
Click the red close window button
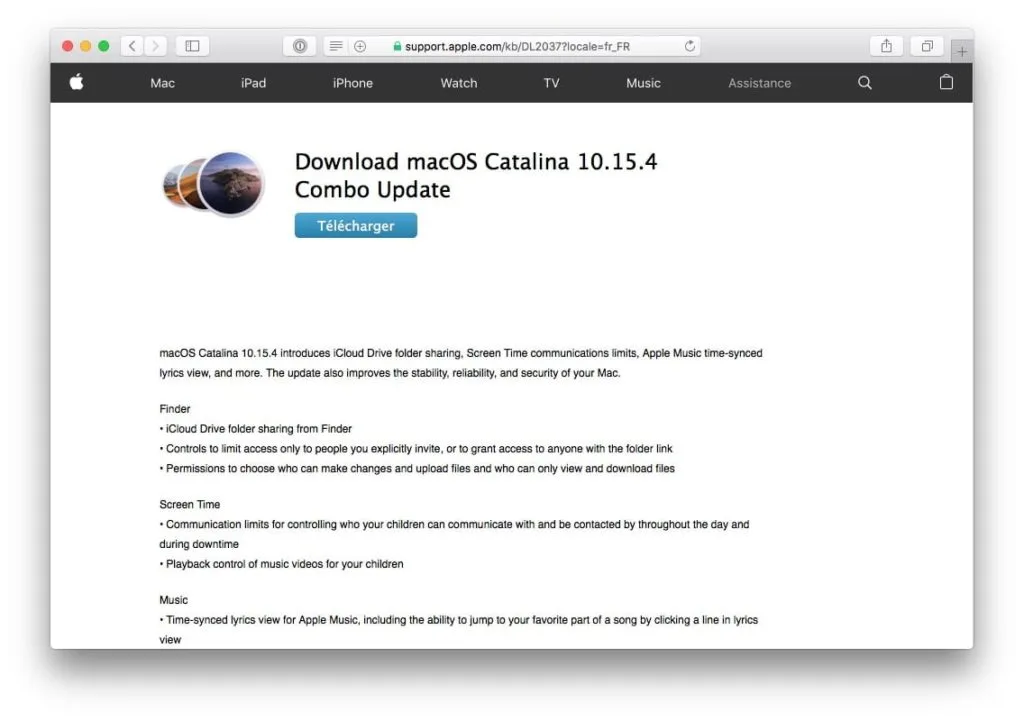(x=67, y=46)
